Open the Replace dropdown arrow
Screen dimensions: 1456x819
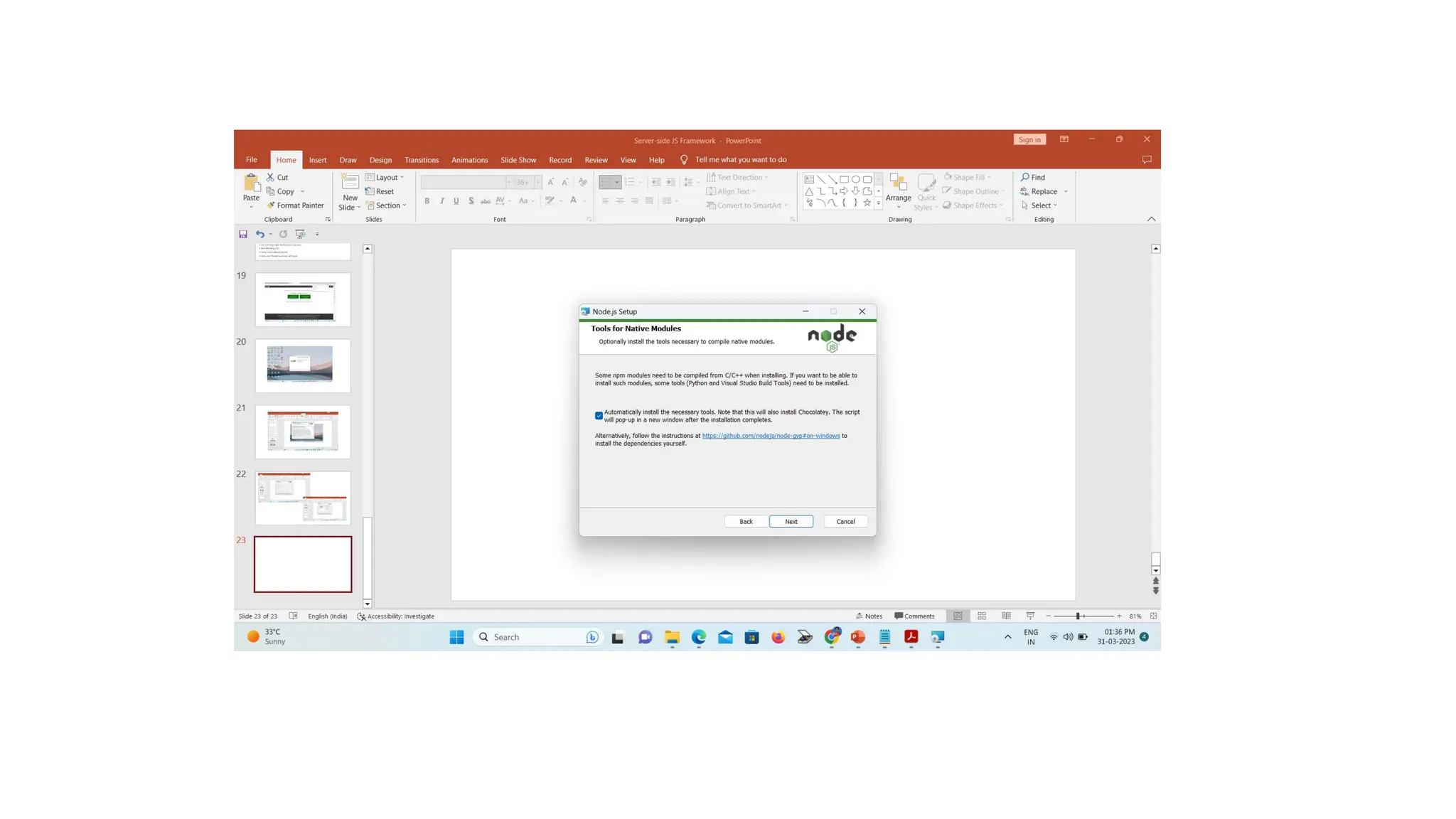click(1066, 192)
